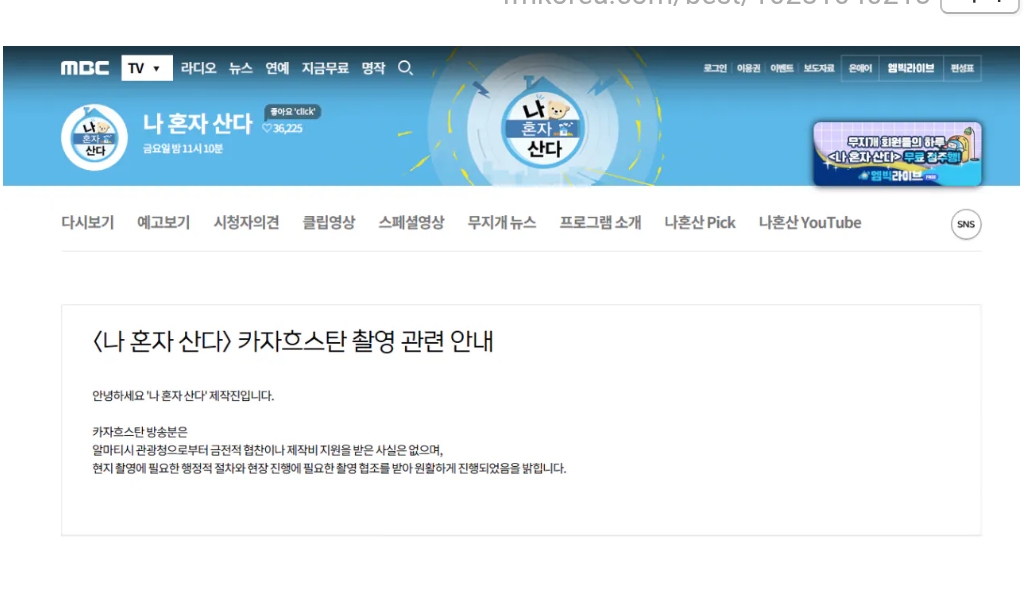Open the 뉴스 menu item
This screenshot has height=604, width=1029.
pos(240,68)
